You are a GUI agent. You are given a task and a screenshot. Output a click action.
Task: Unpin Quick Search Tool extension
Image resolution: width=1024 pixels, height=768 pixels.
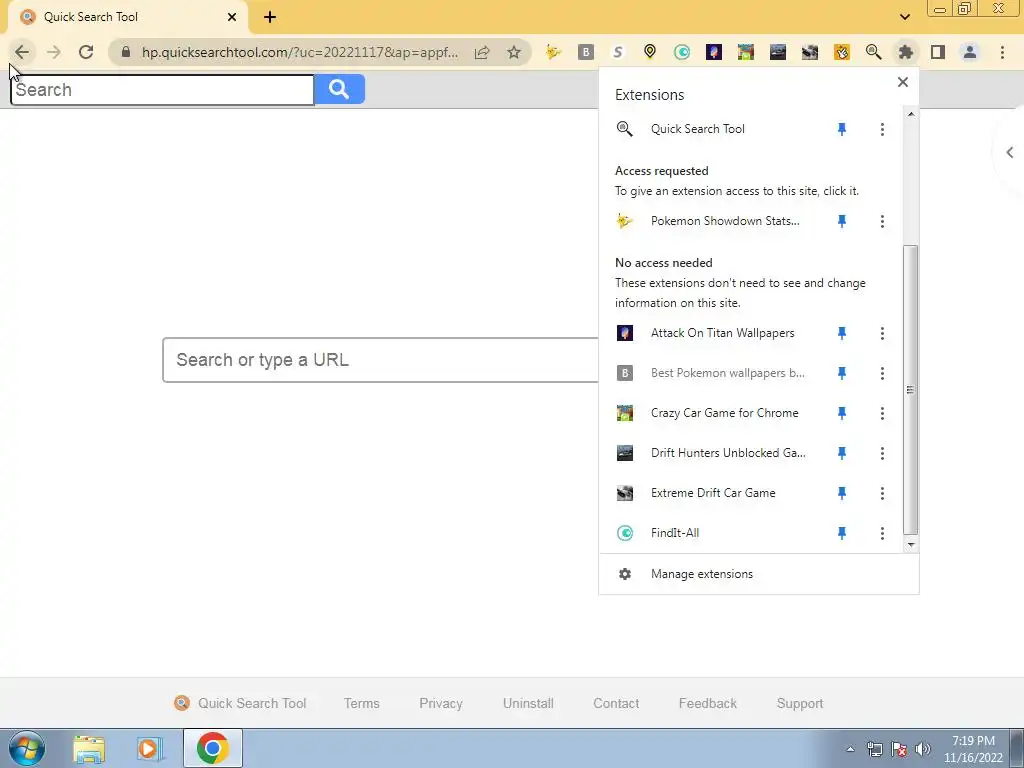pos(842,129)
